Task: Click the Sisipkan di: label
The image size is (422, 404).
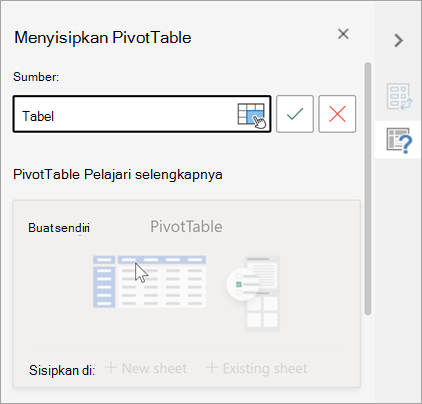Action: (x=62, y=370)
